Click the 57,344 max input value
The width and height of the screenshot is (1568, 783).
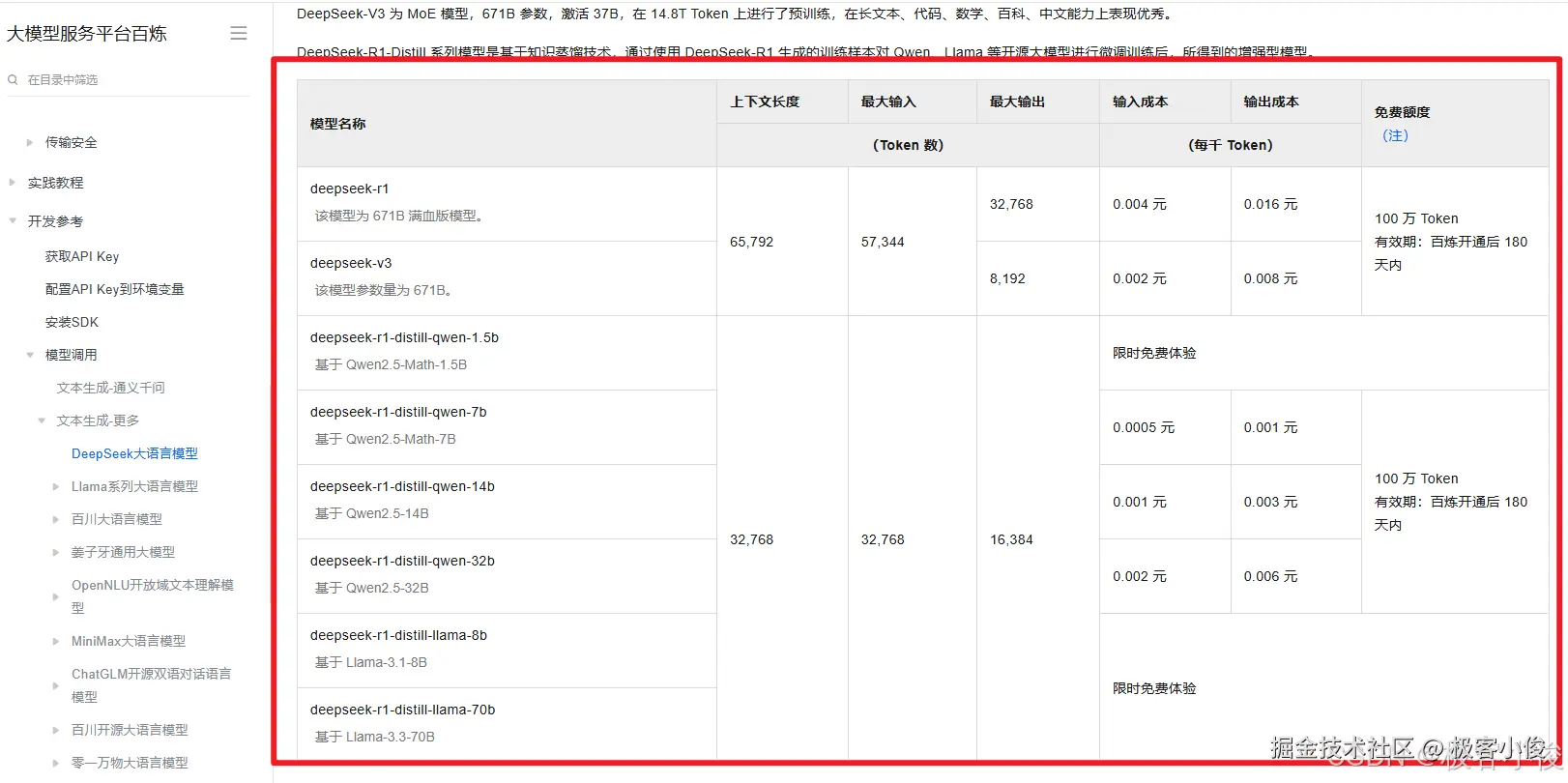(883, 242)
